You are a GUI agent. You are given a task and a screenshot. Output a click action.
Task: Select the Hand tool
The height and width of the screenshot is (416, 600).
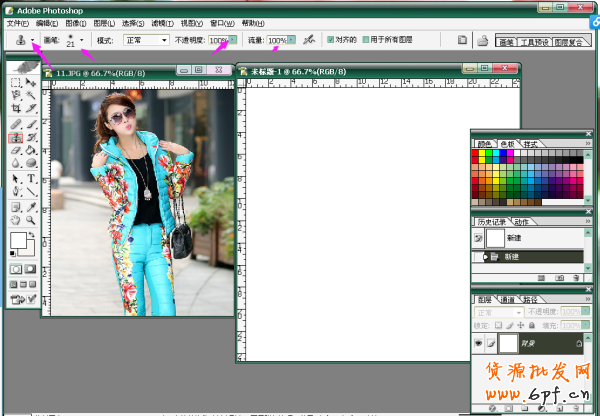[x=17, y=219]
